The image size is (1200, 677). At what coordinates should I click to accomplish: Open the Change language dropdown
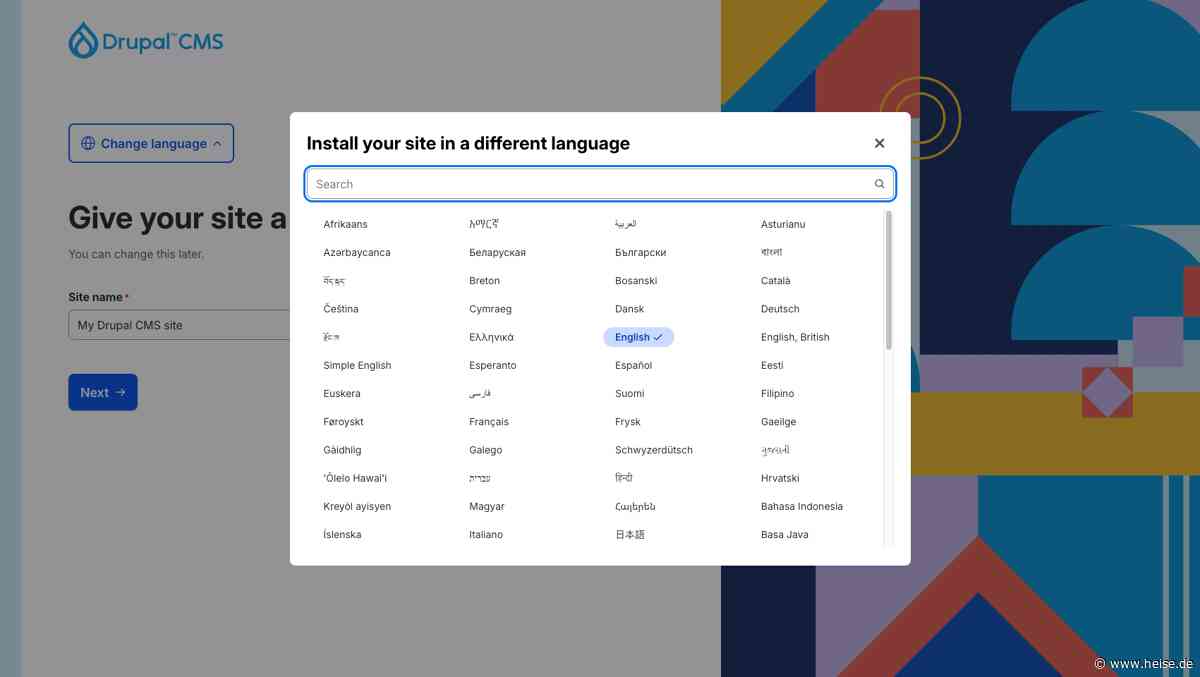pos(151,143)
